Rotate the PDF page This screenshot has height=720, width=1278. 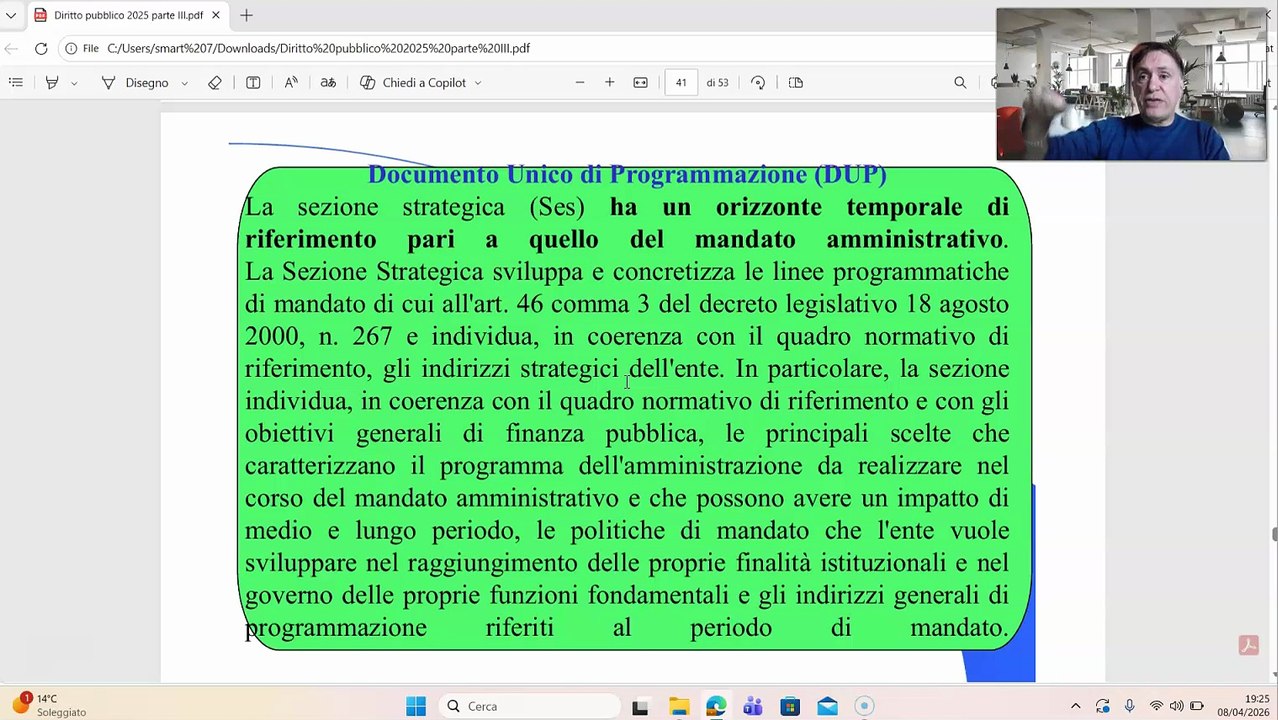click(758, 83)
